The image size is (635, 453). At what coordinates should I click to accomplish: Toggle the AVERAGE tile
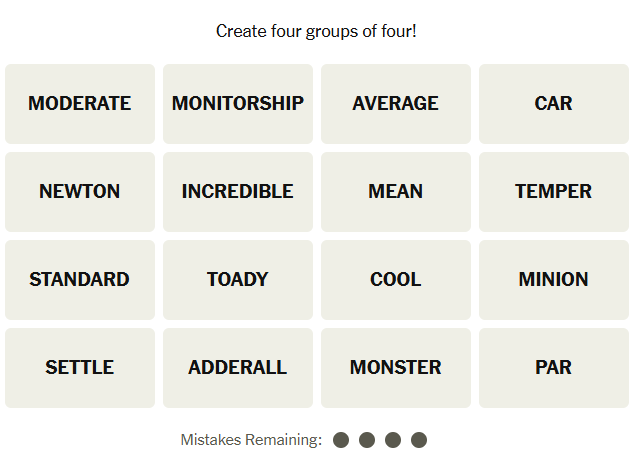click(x=396, y=104)
